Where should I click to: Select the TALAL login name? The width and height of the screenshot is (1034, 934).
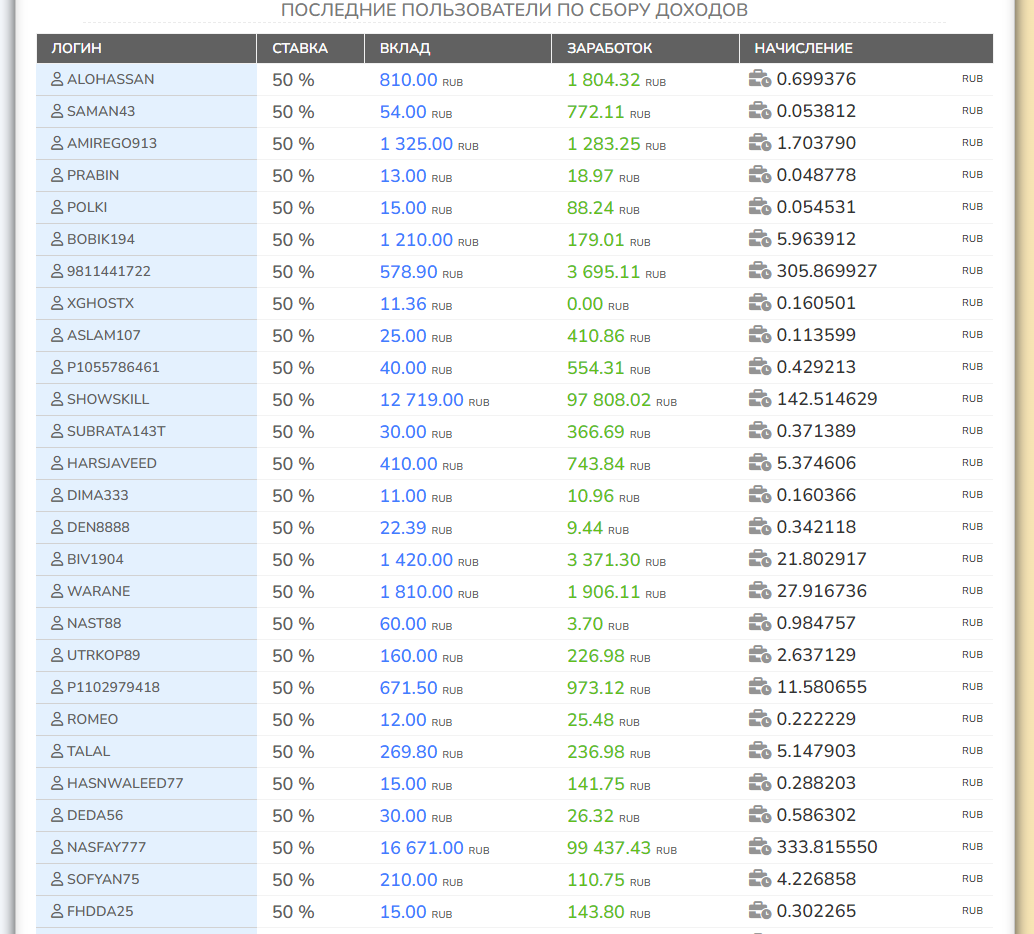[88, 751]
